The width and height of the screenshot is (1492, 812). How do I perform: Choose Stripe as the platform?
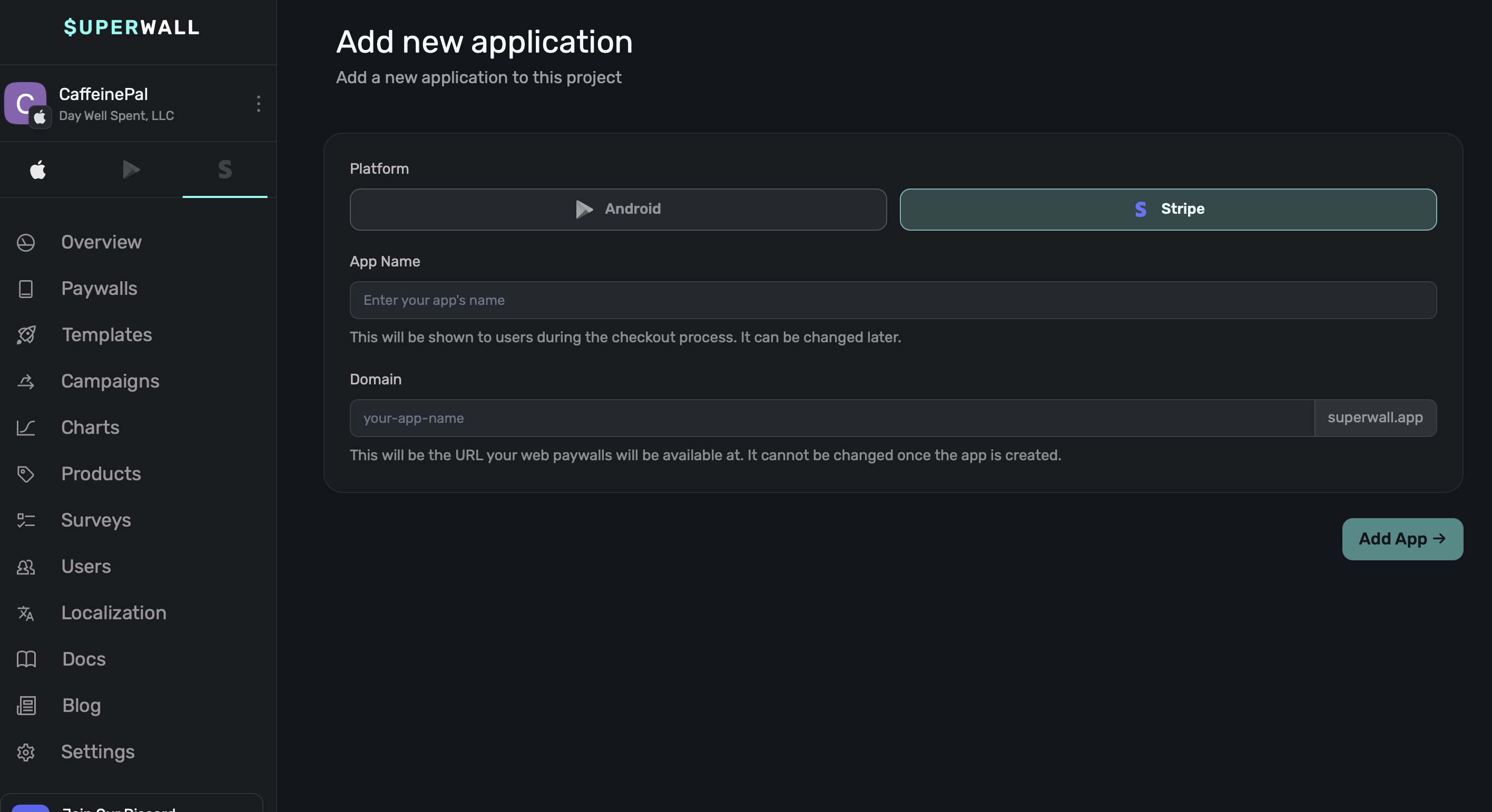(1167, 209)
